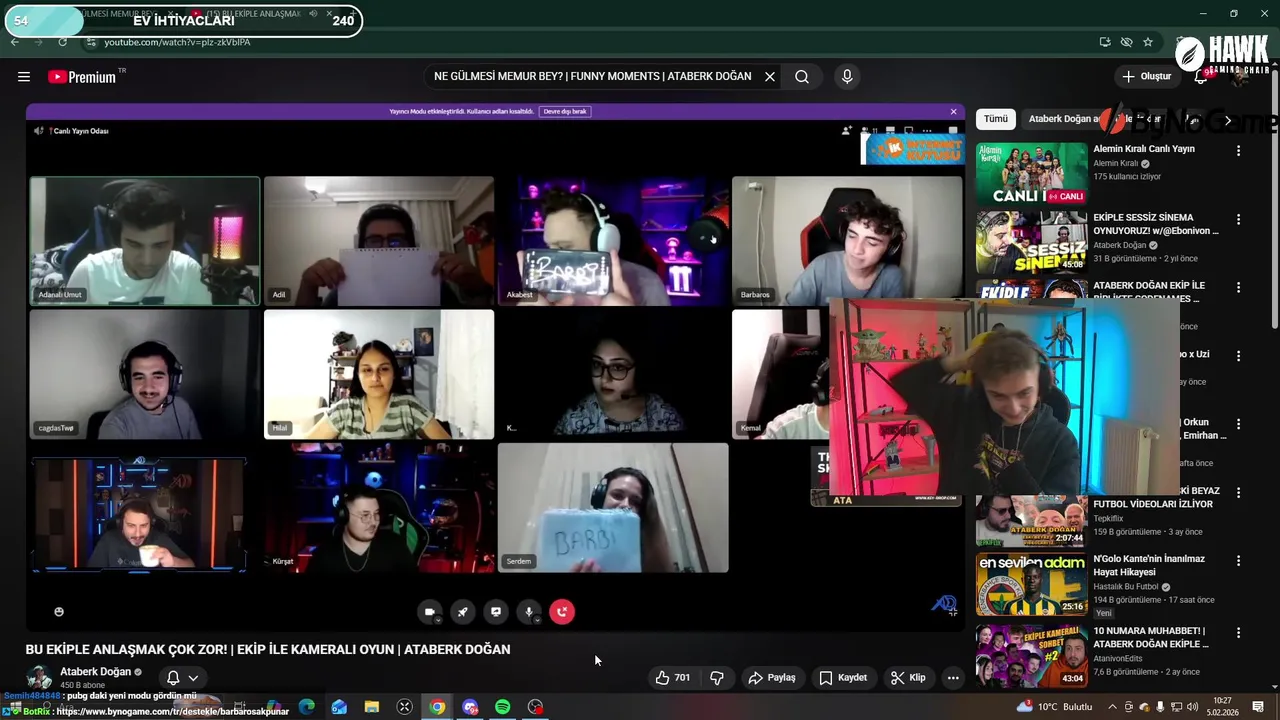Open 10 Numara Muhabbet video thumbnail

[1031, 656]
